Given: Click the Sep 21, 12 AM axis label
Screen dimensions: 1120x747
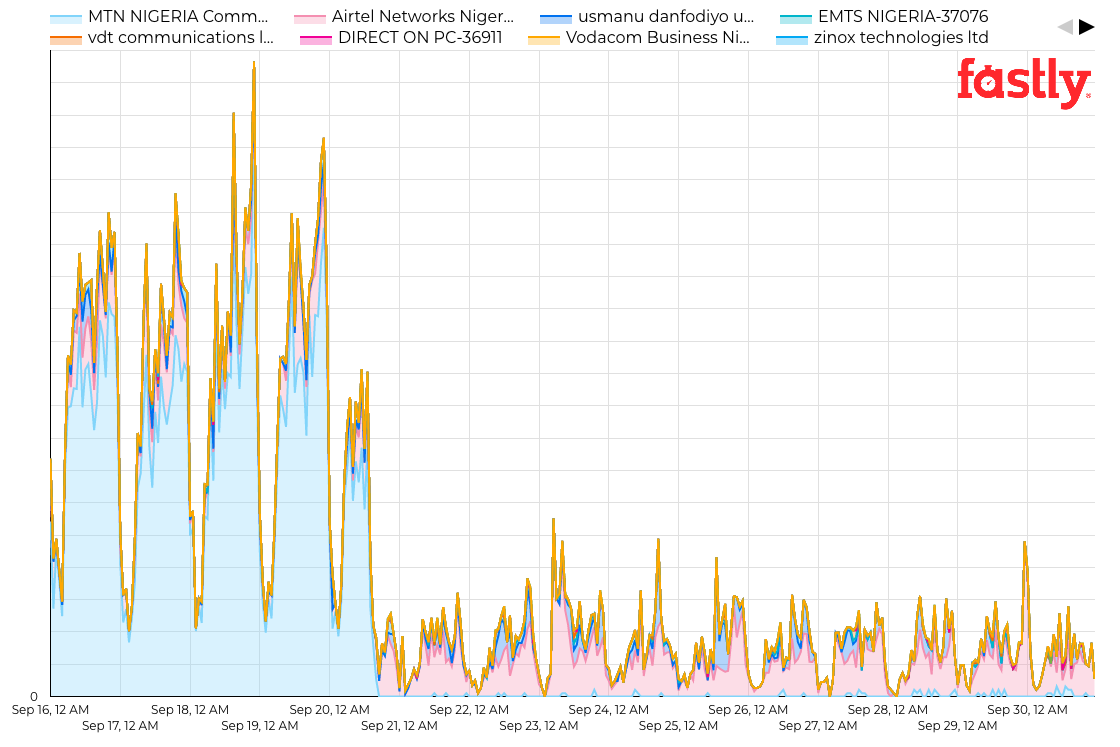Looking at the screenshot, I should (399, 726).
